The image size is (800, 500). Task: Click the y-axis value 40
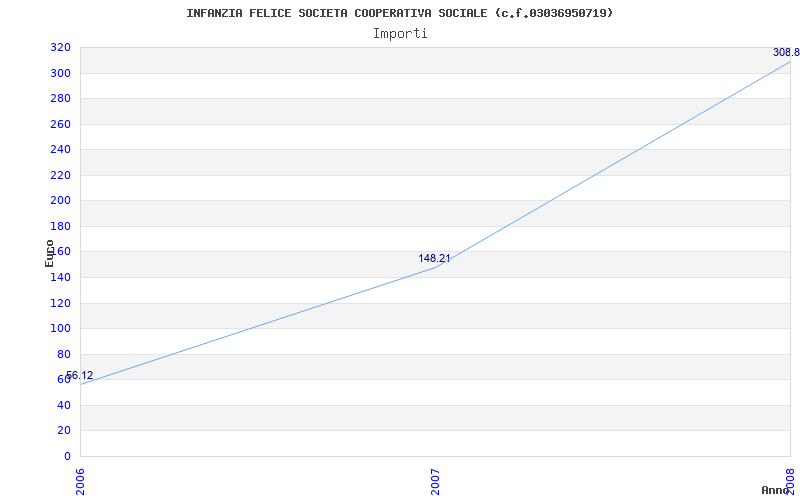tap(64, 405)
